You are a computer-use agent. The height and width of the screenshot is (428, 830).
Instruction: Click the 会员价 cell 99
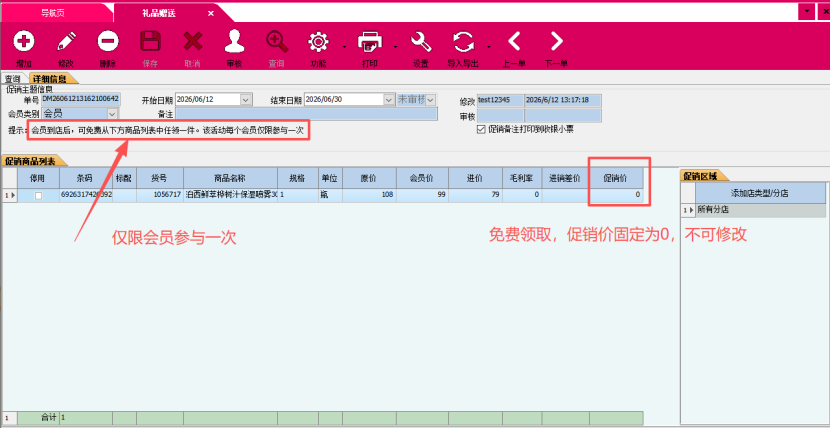[x=422, y=196]
